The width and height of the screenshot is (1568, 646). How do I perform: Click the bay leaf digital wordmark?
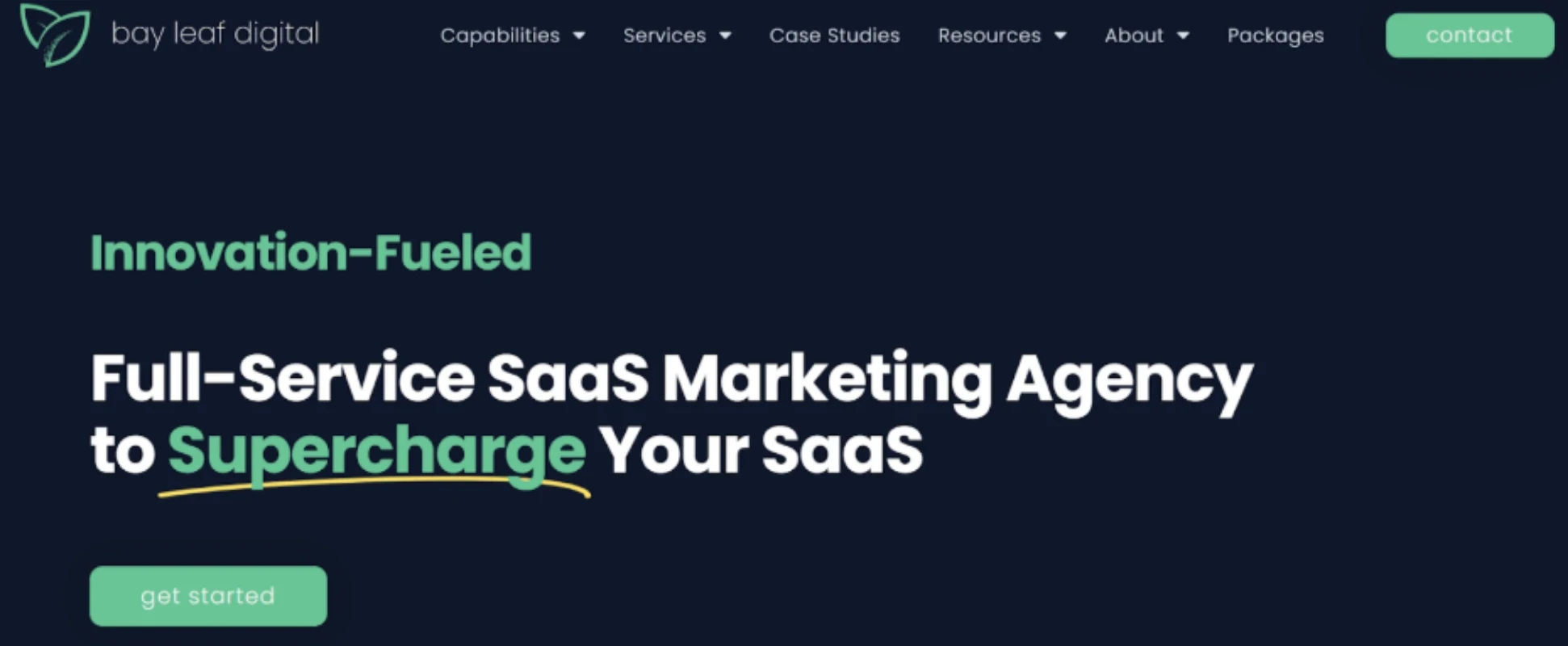(216, 35)
